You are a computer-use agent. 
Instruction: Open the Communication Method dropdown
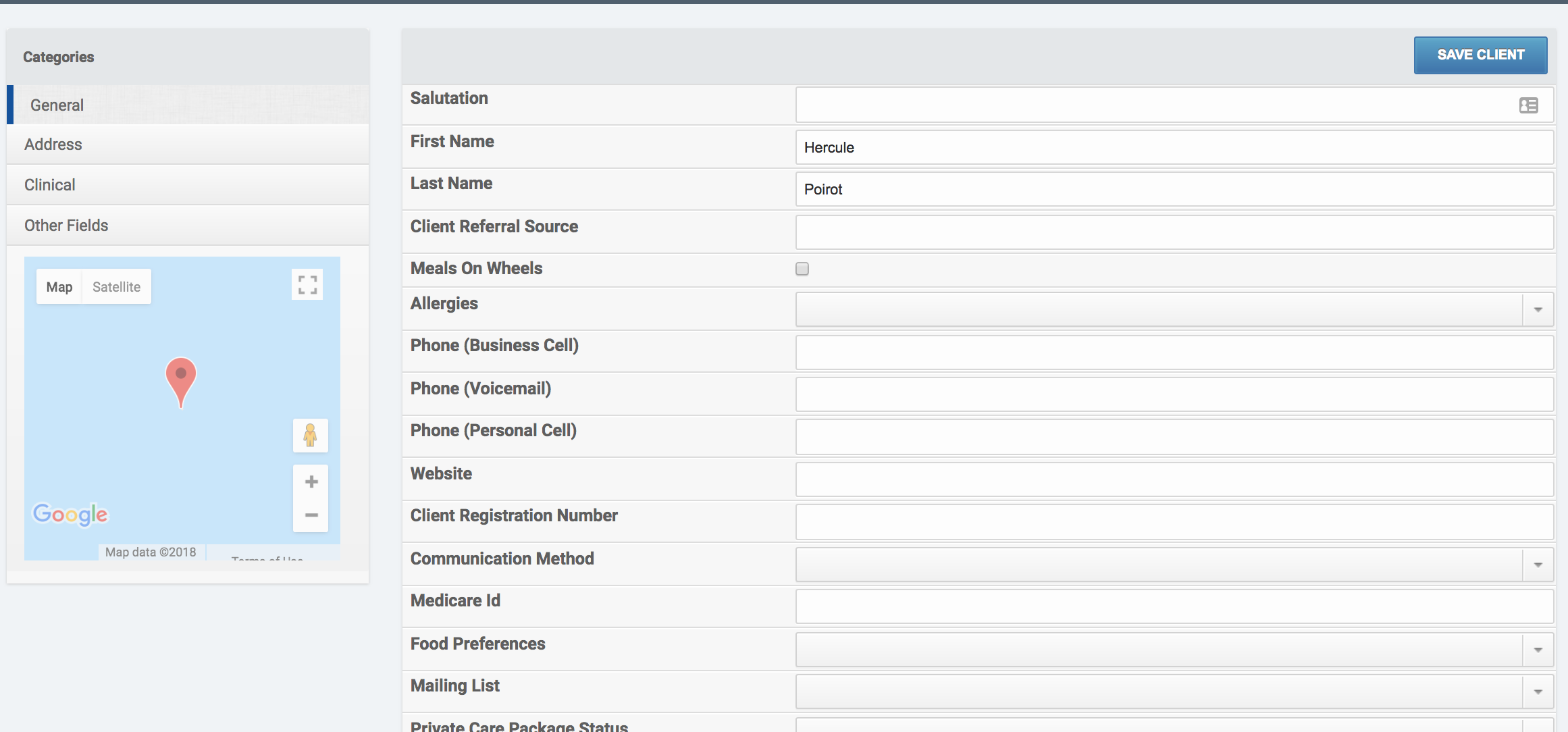pyautogui.click(x=1538, y=565)
